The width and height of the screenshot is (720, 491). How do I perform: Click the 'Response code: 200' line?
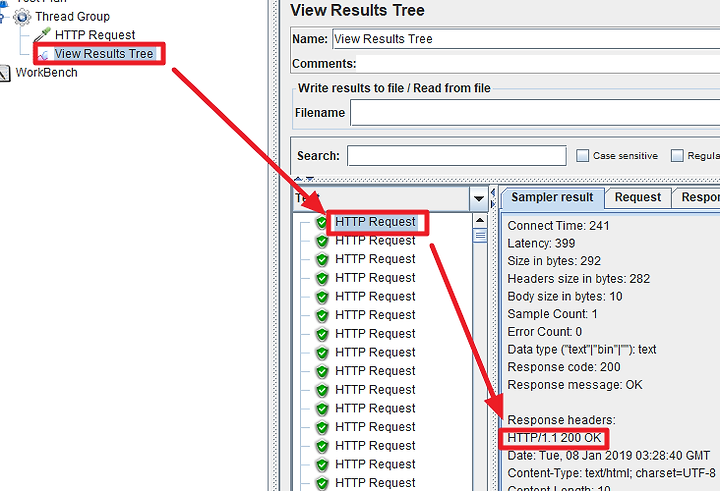click(563, 367)
